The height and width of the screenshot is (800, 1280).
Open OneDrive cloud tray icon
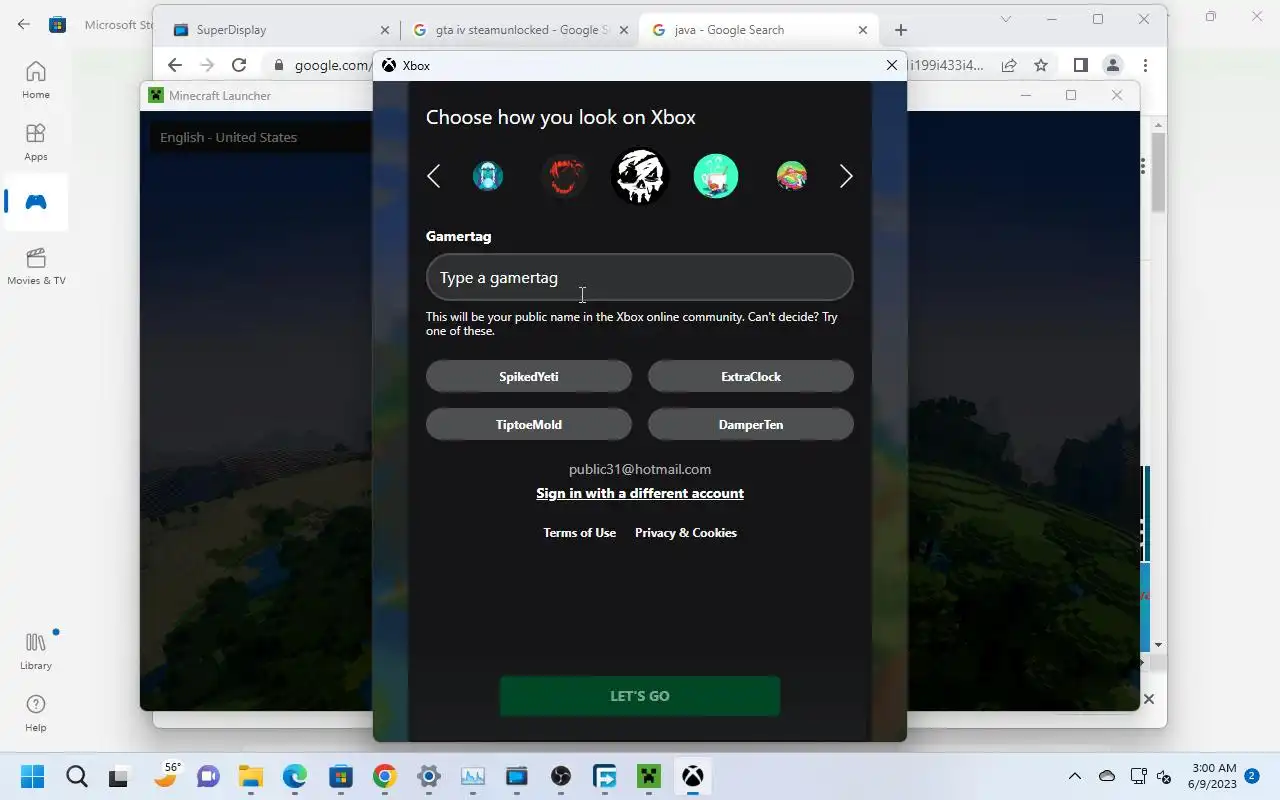pyautogui.click(x=1107, y=777)
